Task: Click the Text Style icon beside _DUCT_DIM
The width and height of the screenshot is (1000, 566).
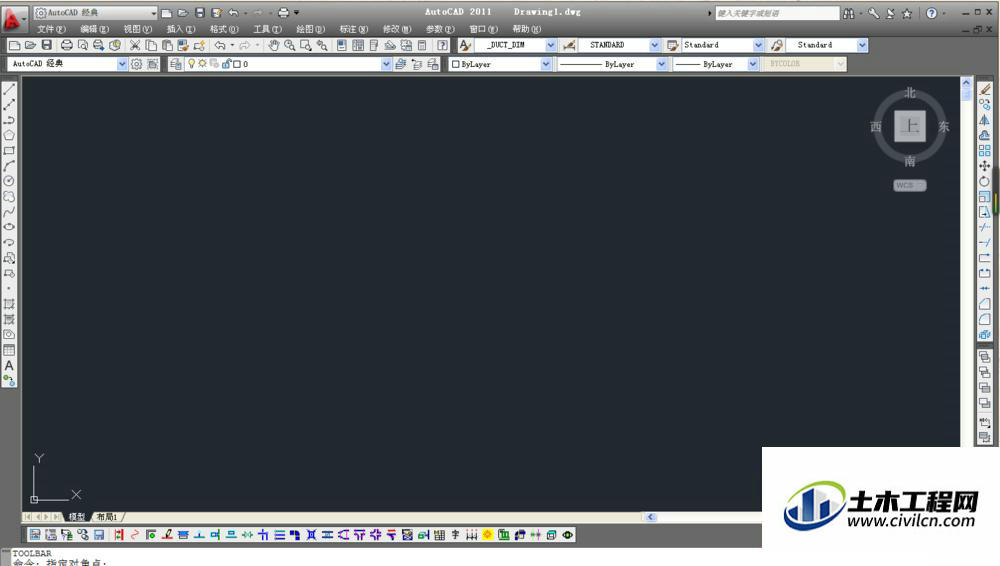Action: click(x=466, y=45)
